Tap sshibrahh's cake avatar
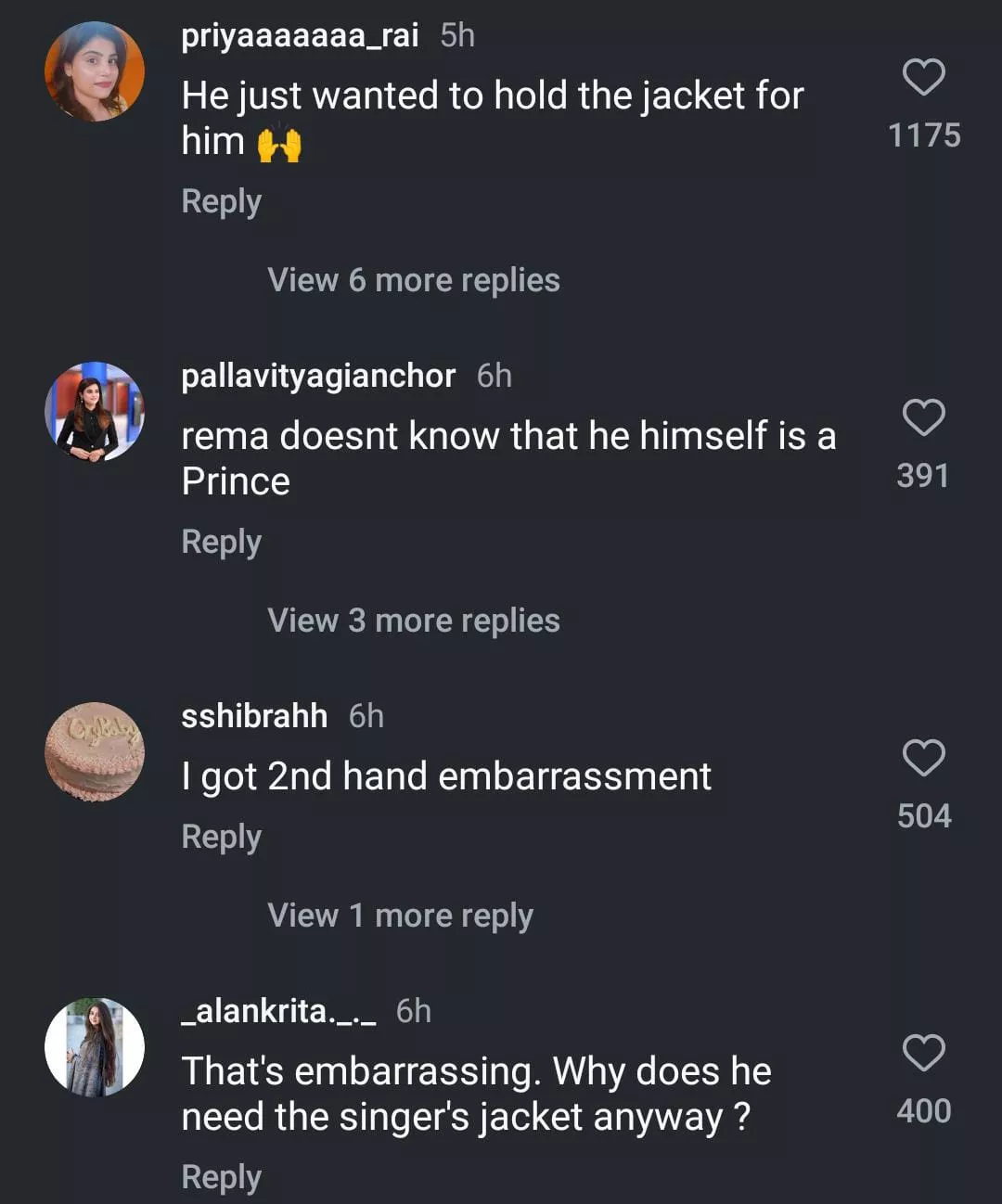The height and width of the screenshot is (1204, 1002). pos(95,752)
